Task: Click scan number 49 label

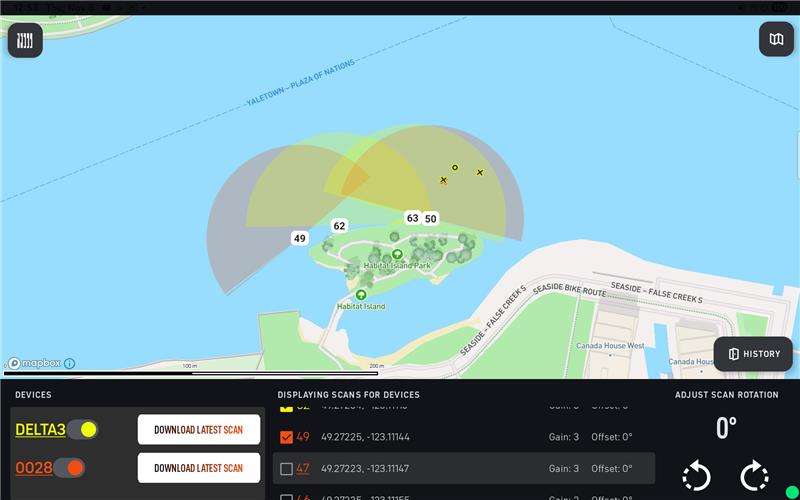Action: click(x=303, y=437)
